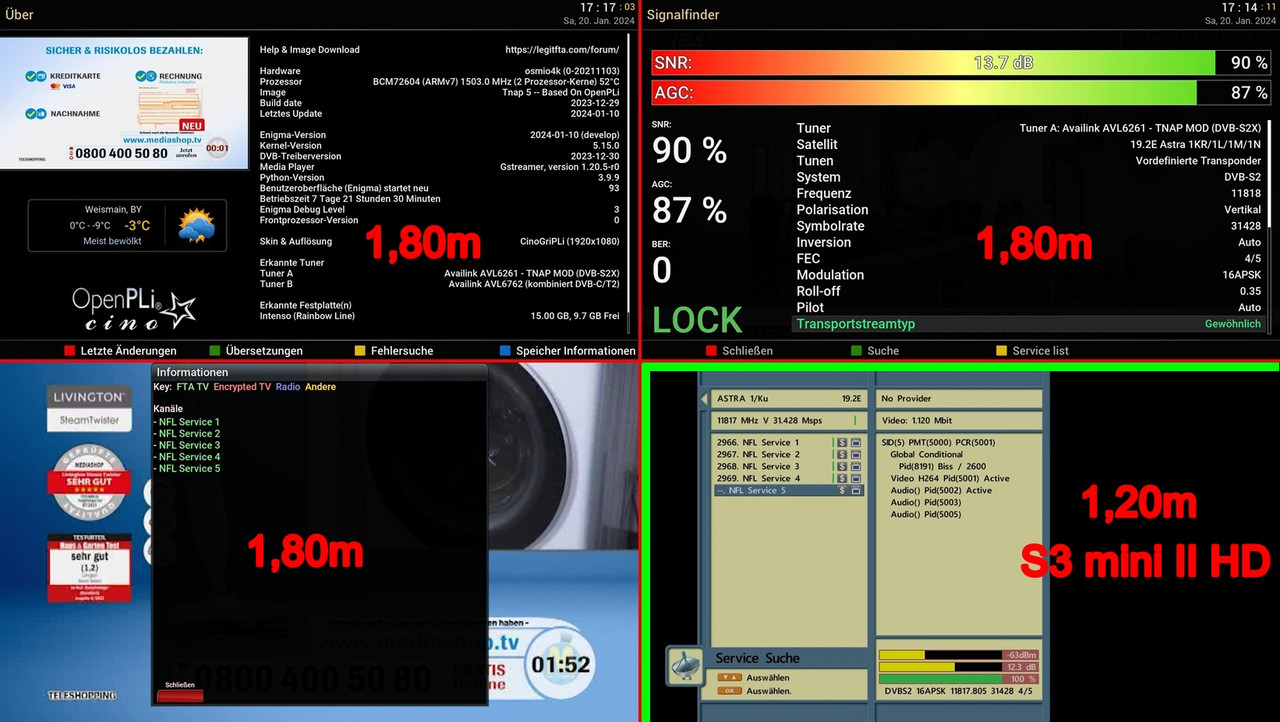Click the orange OK key icon
The width and height of the screenshot is (1280, 722).
pos(728,691)
